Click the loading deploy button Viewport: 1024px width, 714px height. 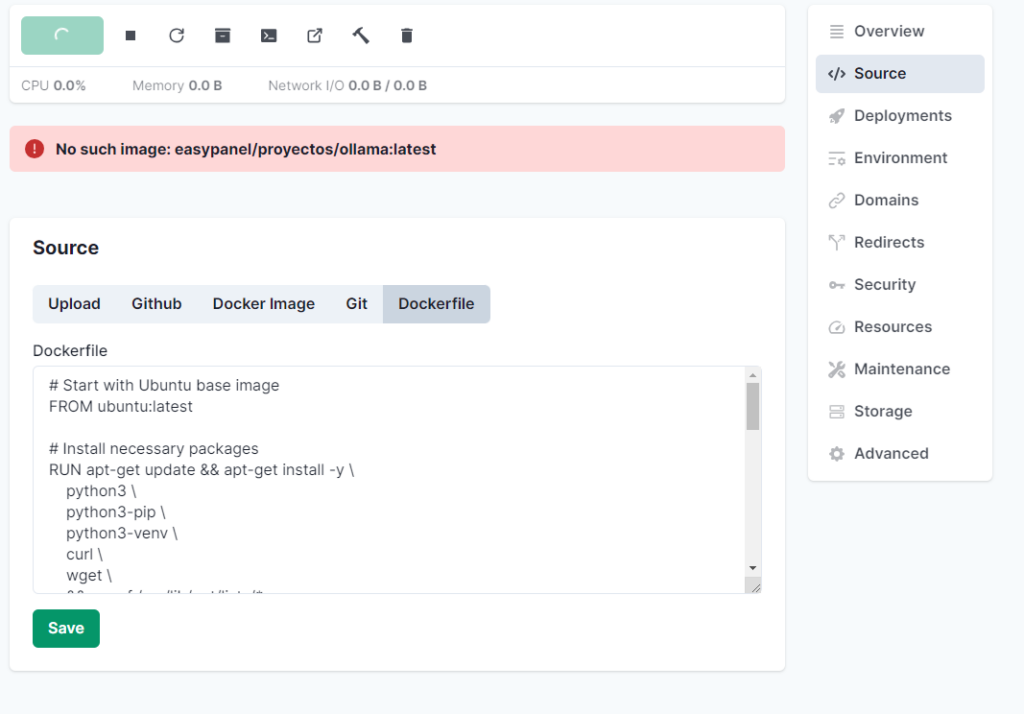pyautogui.click(x=62, y=35)
